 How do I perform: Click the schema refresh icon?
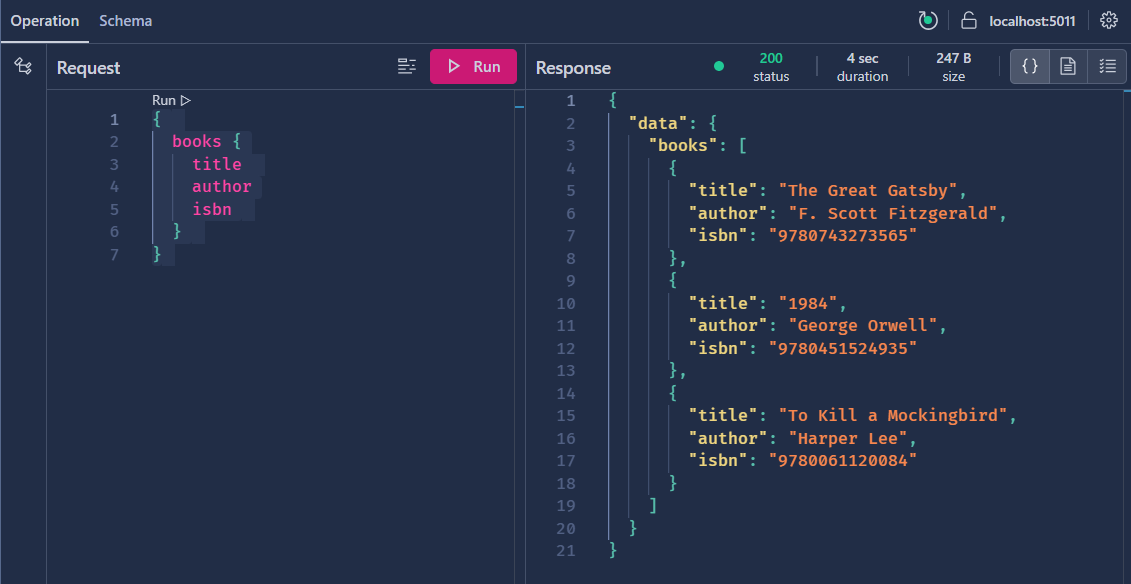(x=928, y=21)
